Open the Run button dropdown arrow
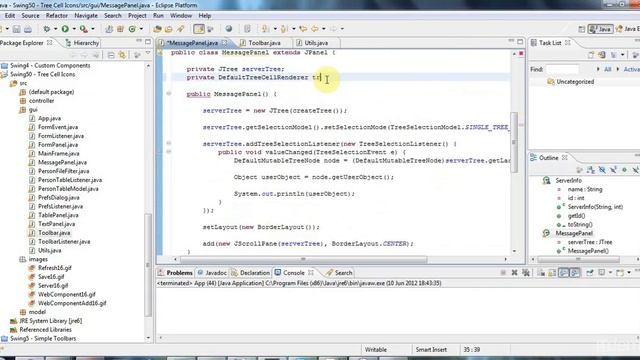640x360 pixels. click(x=74, y=29)
